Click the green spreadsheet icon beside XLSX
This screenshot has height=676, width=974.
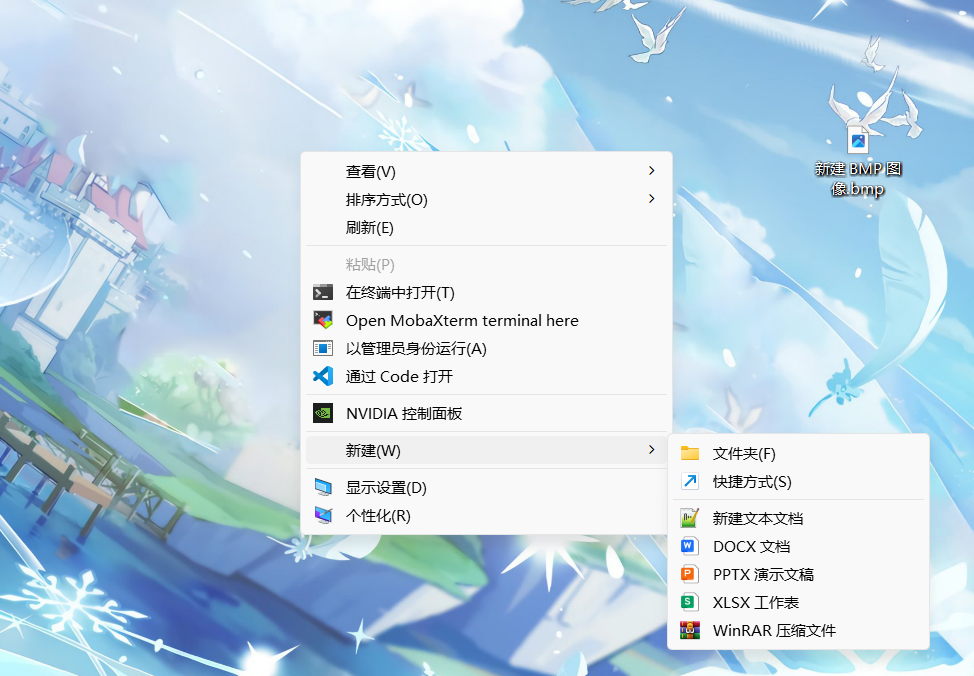(688, 601)
